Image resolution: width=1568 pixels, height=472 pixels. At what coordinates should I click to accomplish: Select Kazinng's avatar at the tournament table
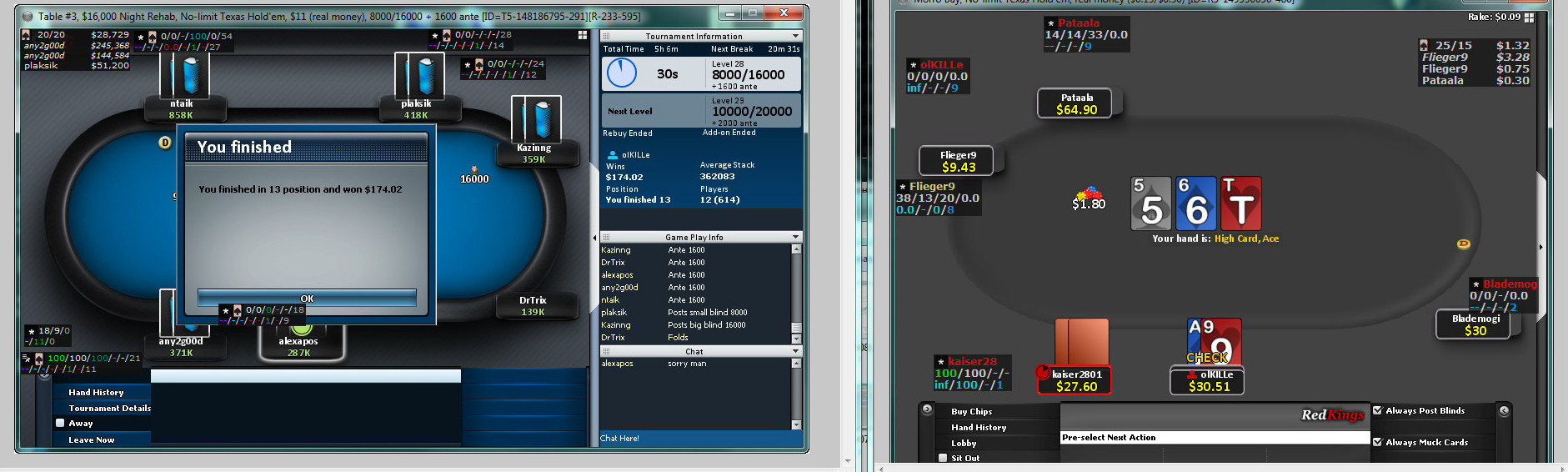(x=536, y=118)
